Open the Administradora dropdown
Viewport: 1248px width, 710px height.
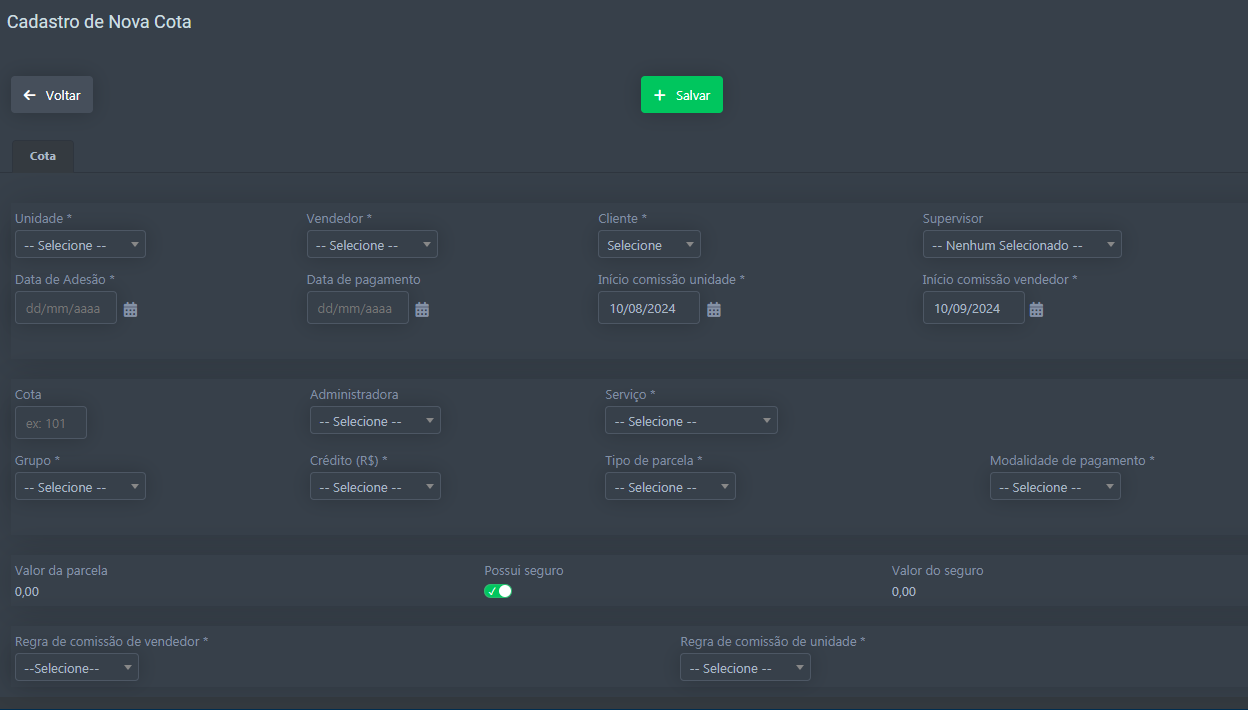click(375, 421)
